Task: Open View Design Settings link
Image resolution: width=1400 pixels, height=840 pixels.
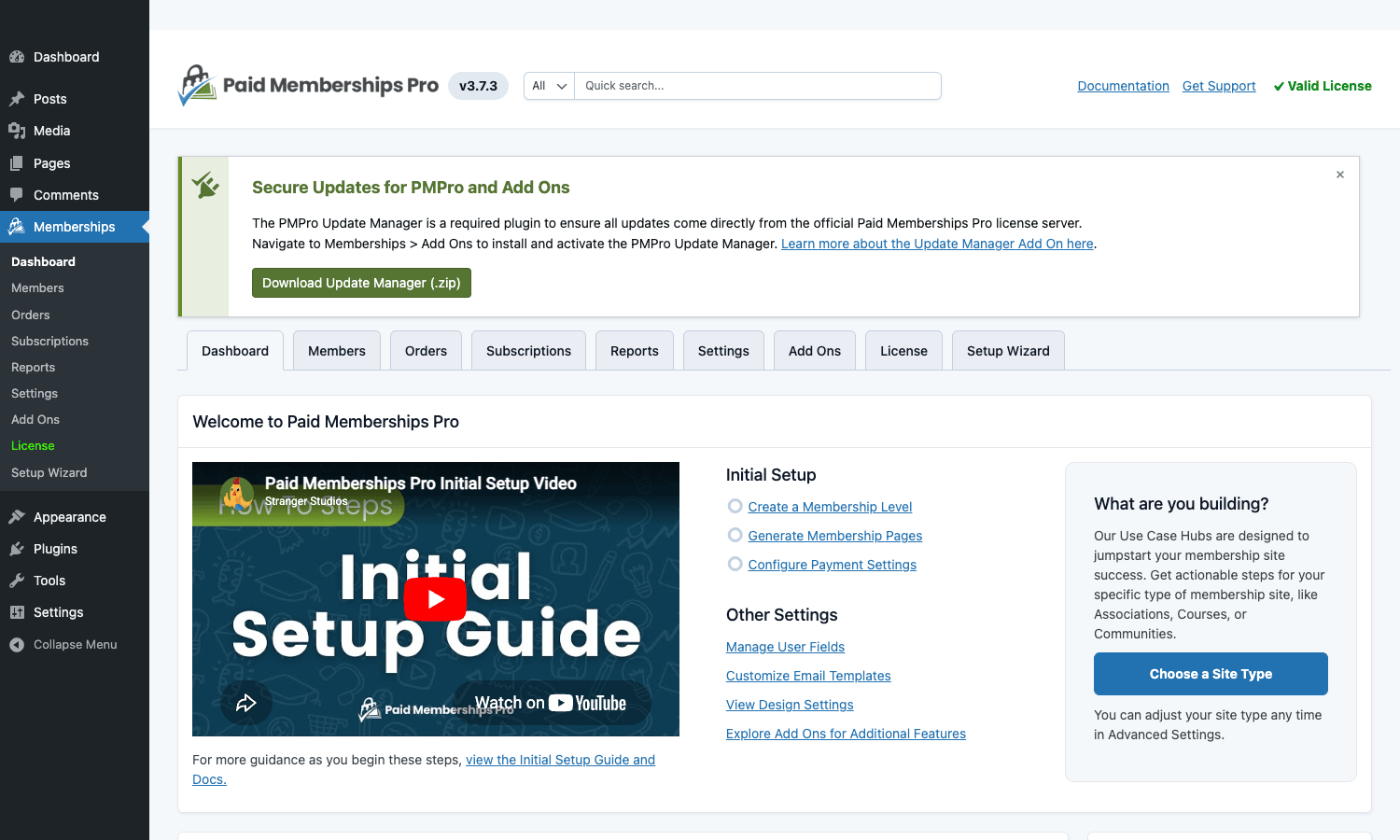Action: point(790,705)
